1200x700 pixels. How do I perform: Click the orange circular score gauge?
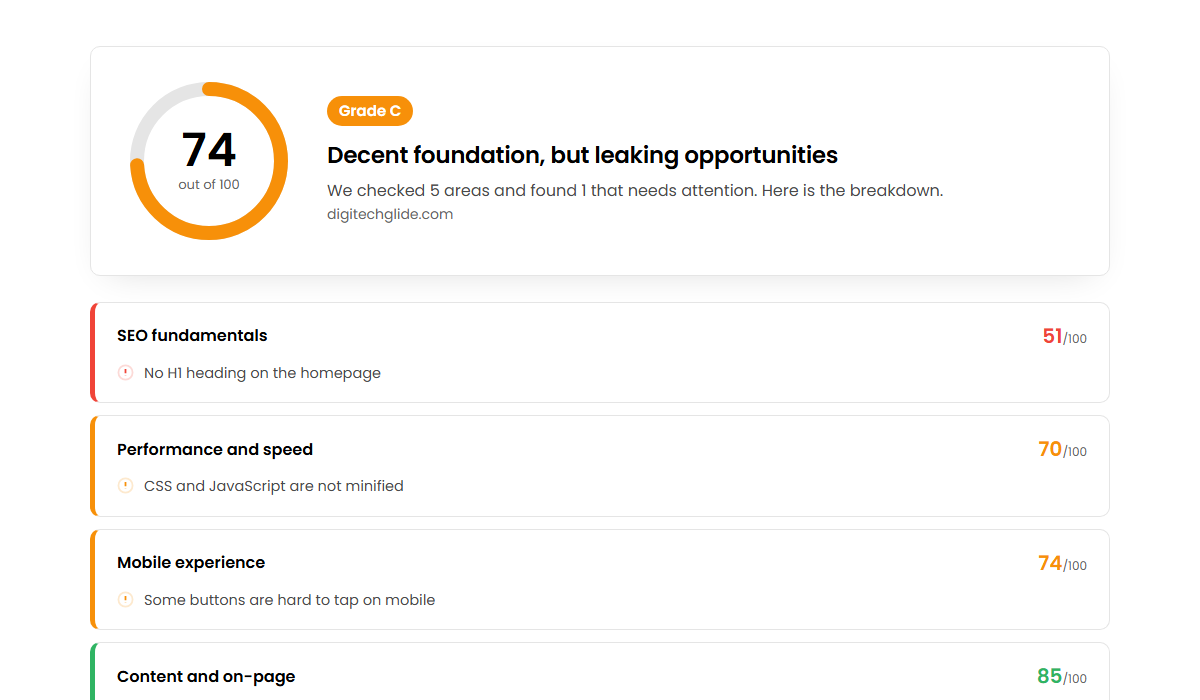(x=209, y=161)
